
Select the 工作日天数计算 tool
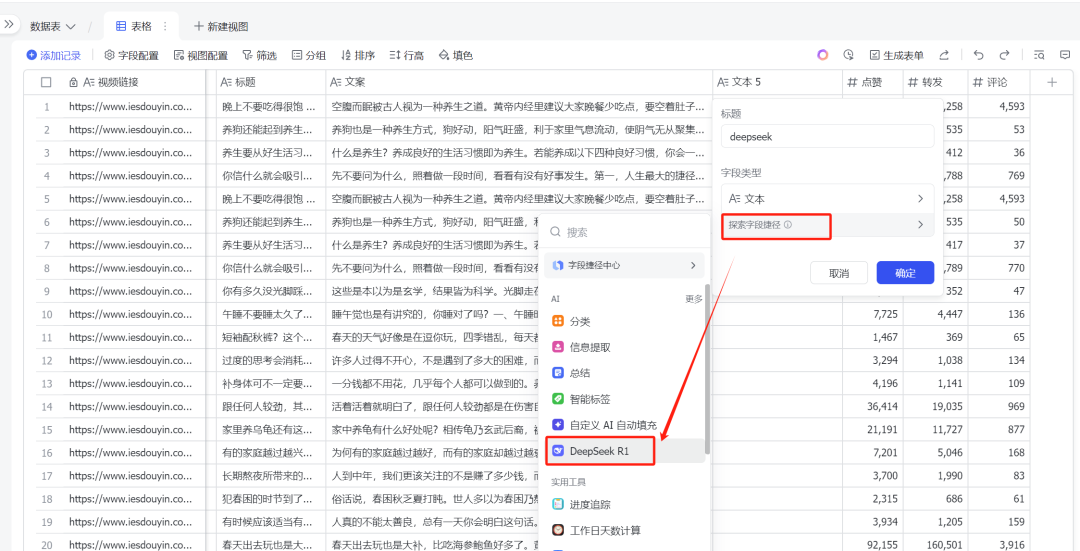tap(624, 530)
